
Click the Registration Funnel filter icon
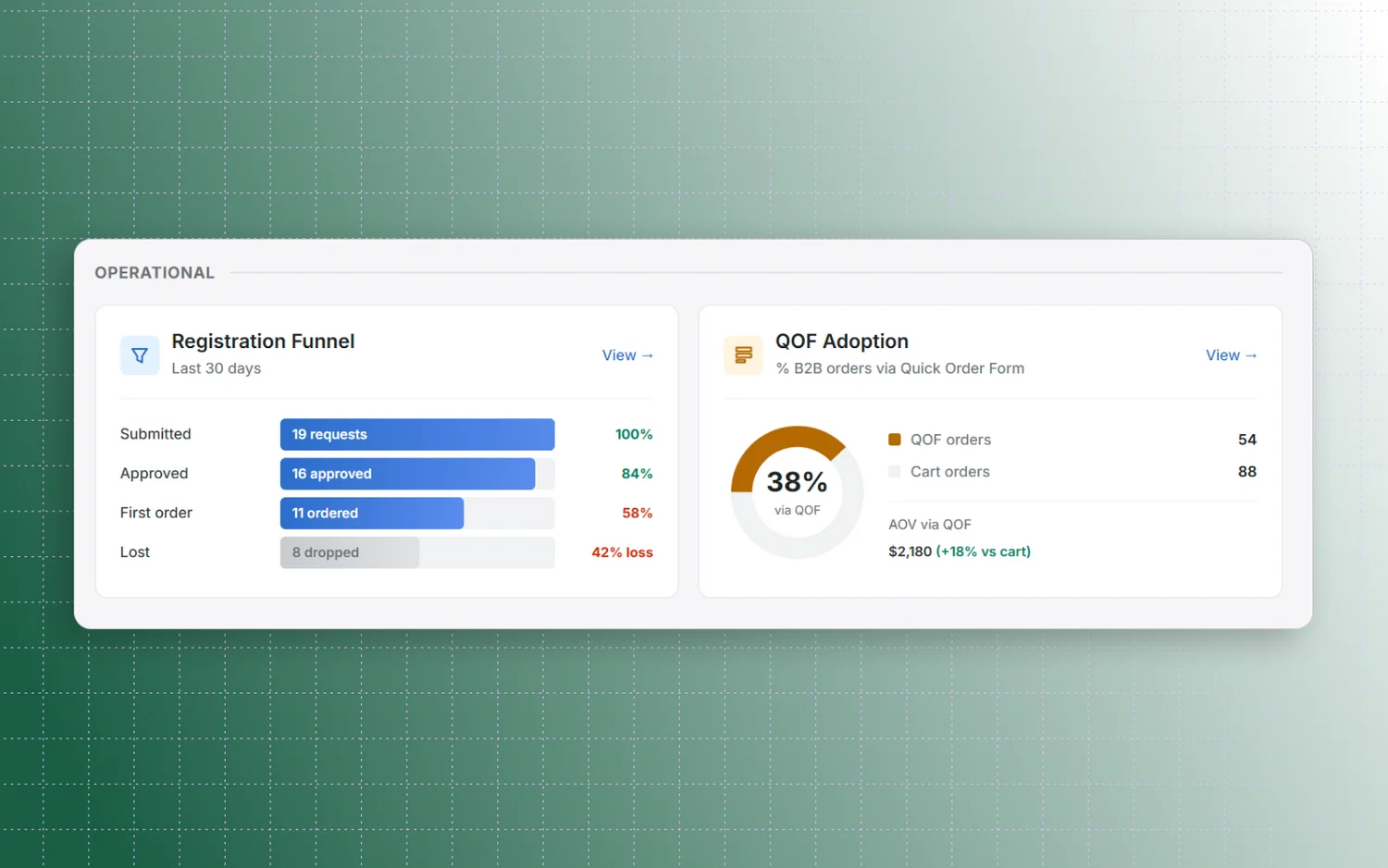tap(140, 355)
